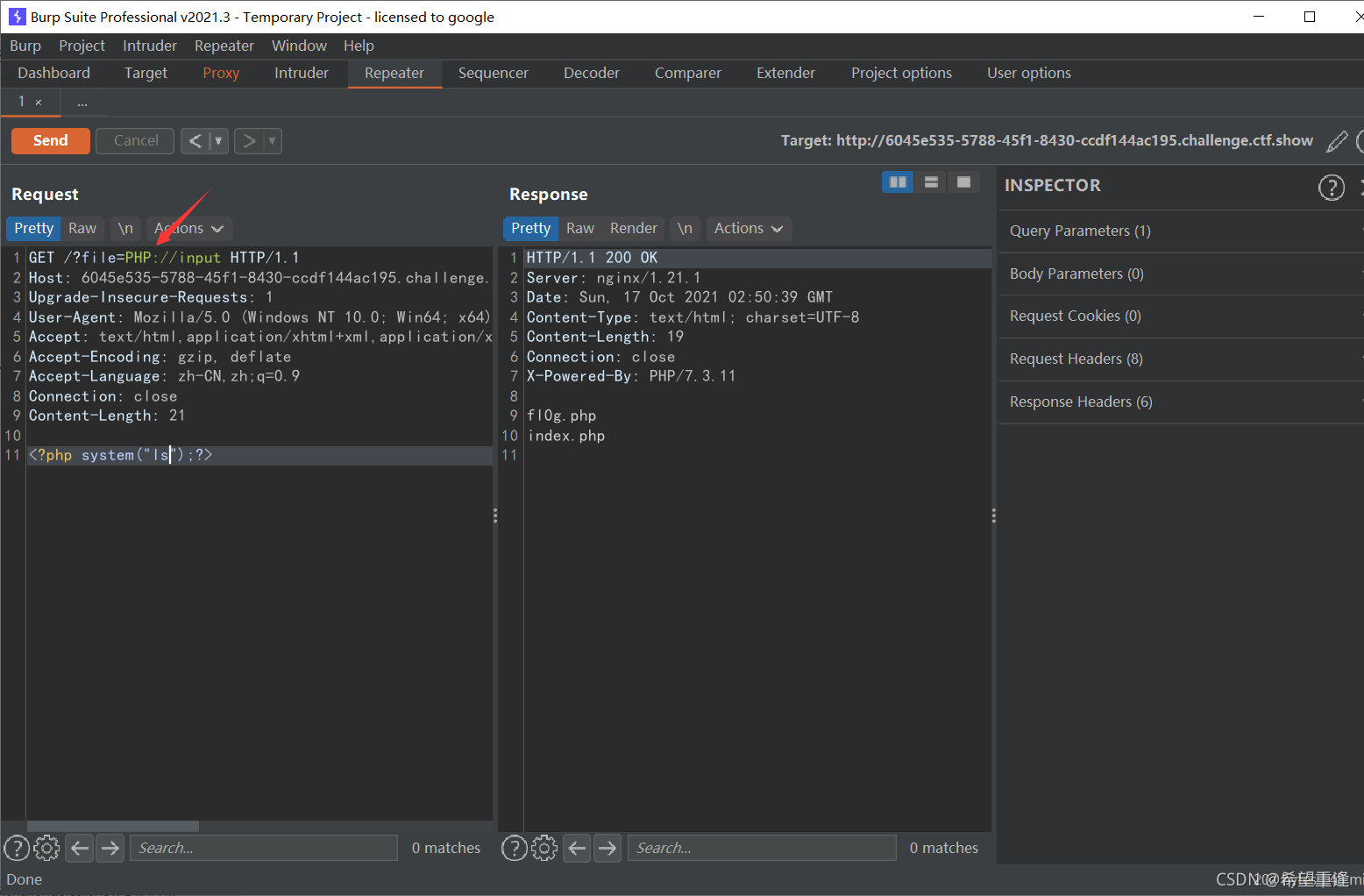Screen dimensions: 1364x896
Task: Close Repeater tab 1 with the x
Action: coord(39,103)
